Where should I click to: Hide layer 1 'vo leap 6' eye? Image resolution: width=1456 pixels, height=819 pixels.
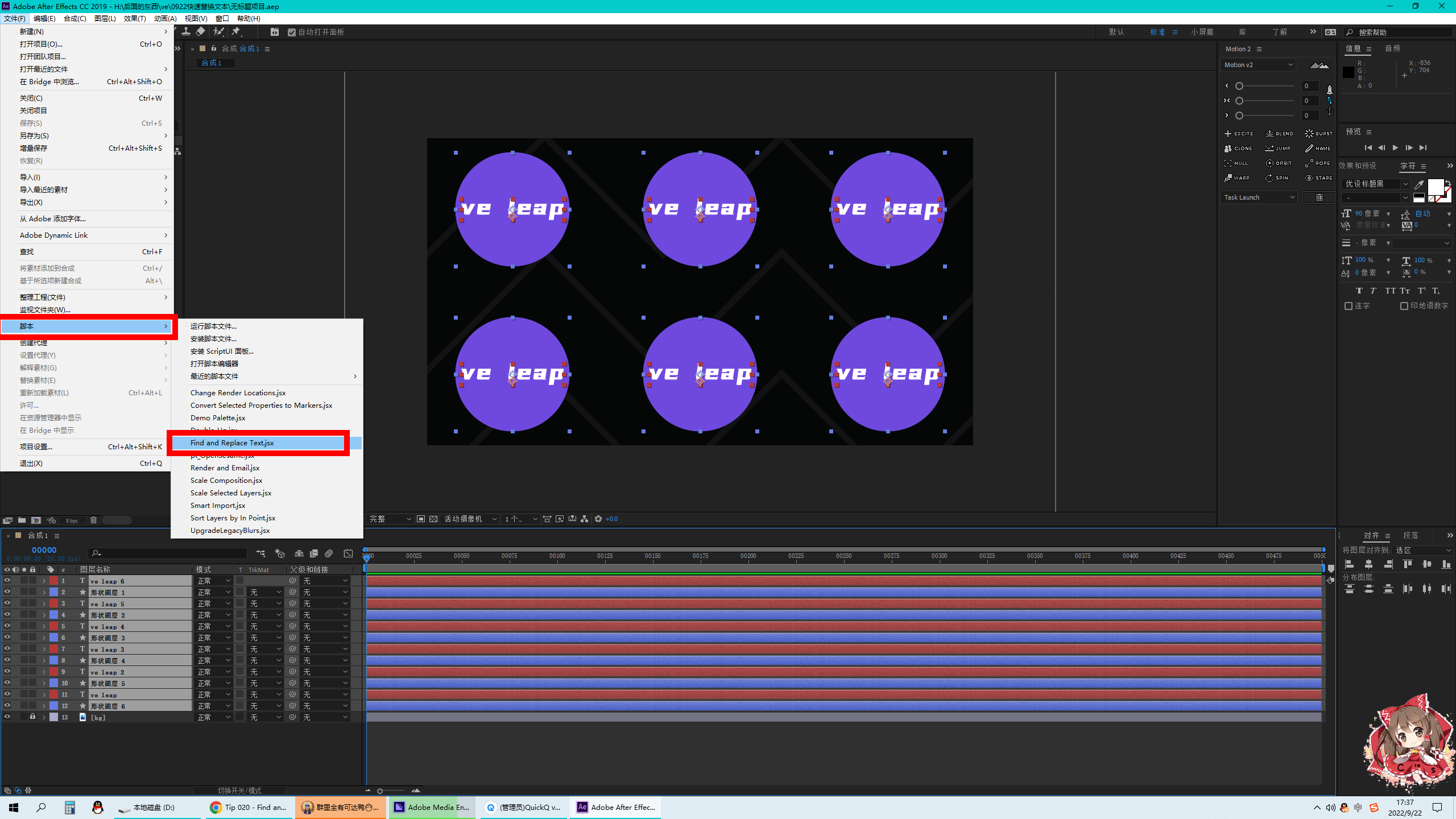(7, 581)
